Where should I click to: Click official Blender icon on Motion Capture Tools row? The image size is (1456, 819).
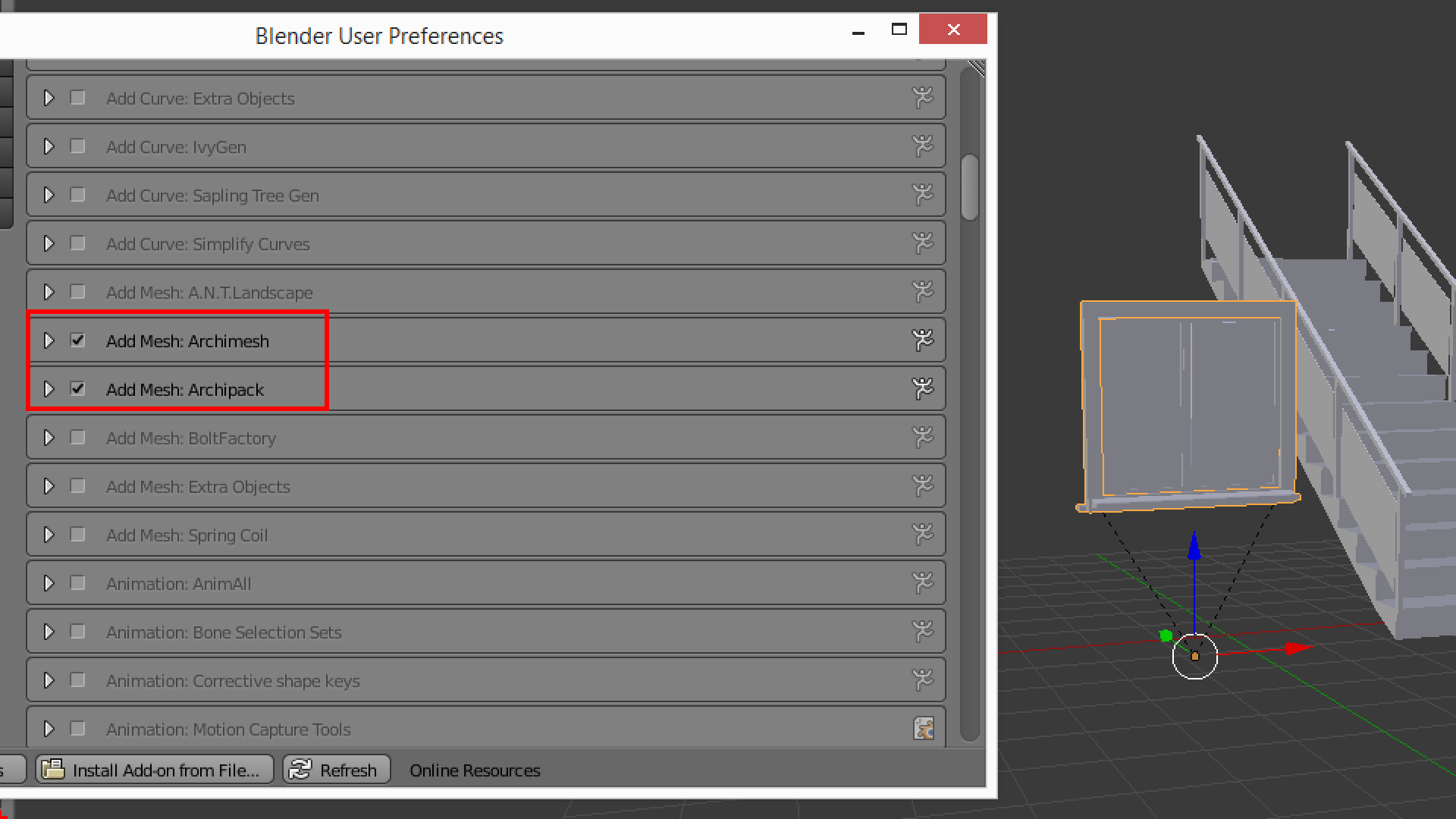tap(923, 729)
